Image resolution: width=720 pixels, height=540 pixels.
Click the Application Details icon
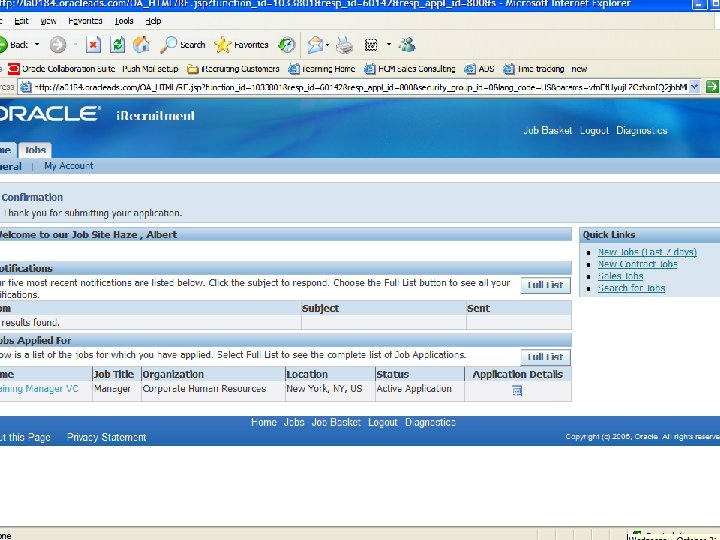(x=517, y=391)
